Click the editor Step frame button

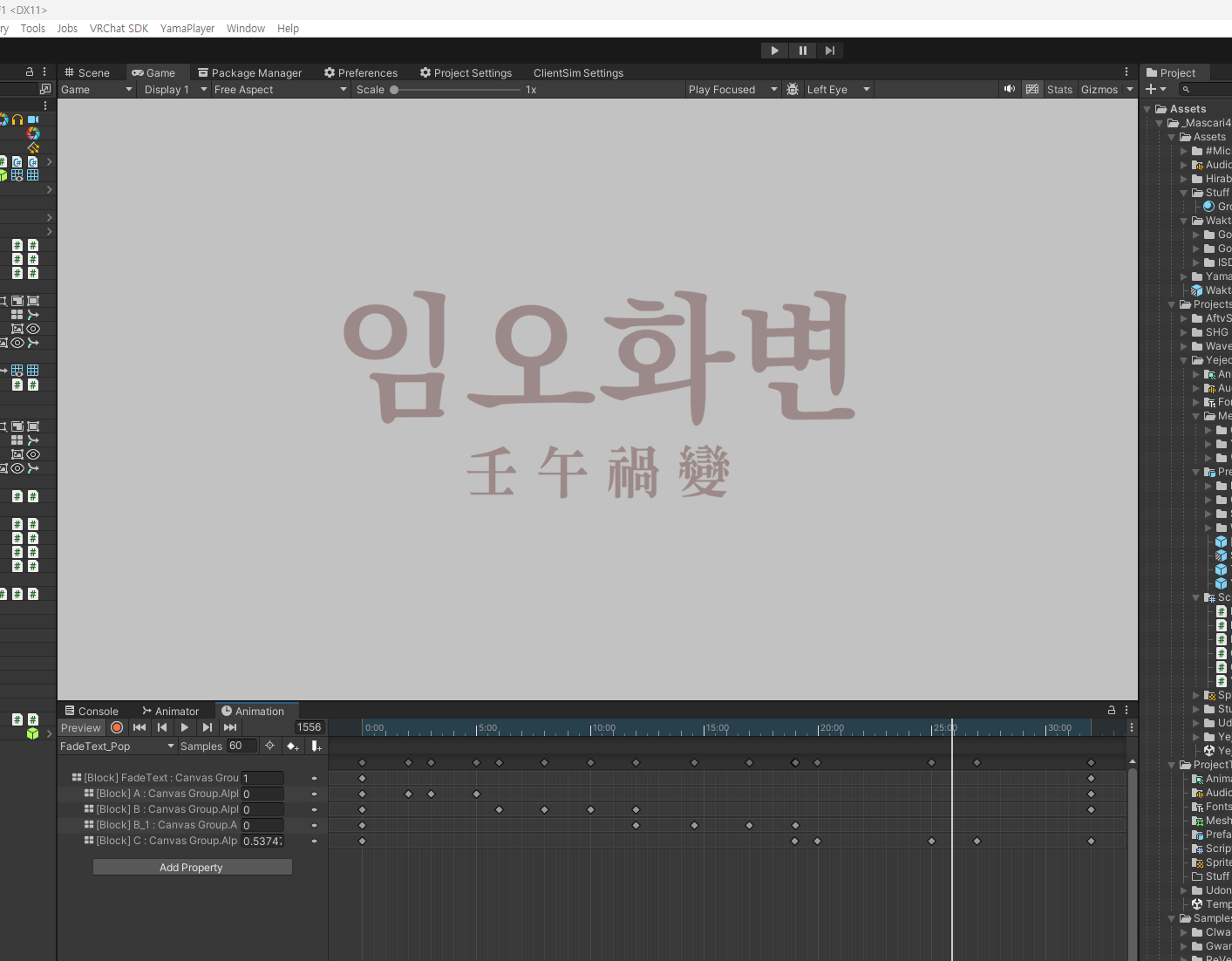click(x=830, y=51)
